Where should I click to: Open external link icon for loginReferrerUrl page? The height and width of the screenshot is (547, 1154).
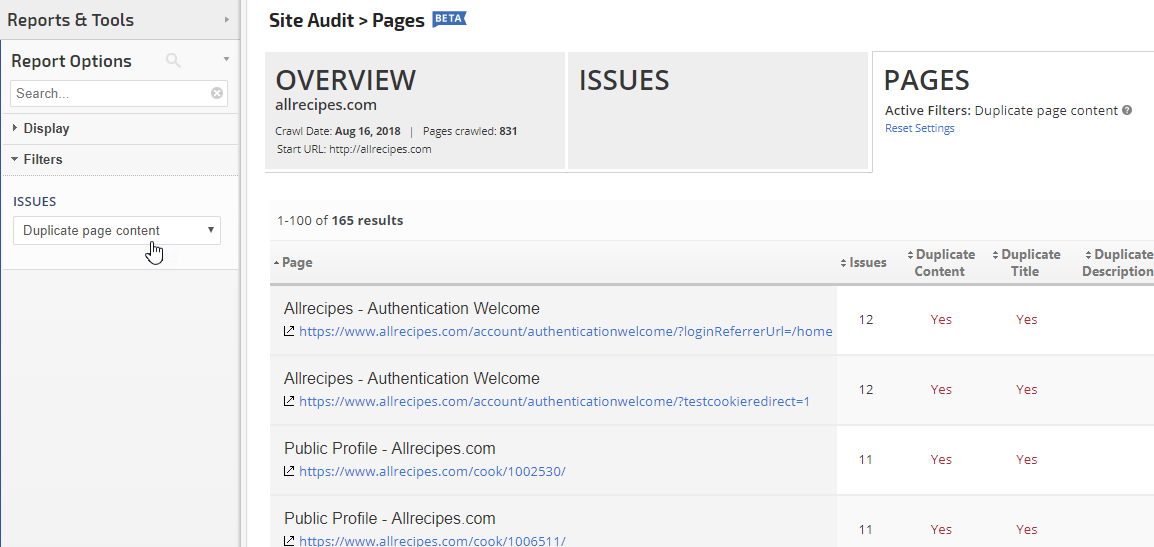click(x=289, y=331)
